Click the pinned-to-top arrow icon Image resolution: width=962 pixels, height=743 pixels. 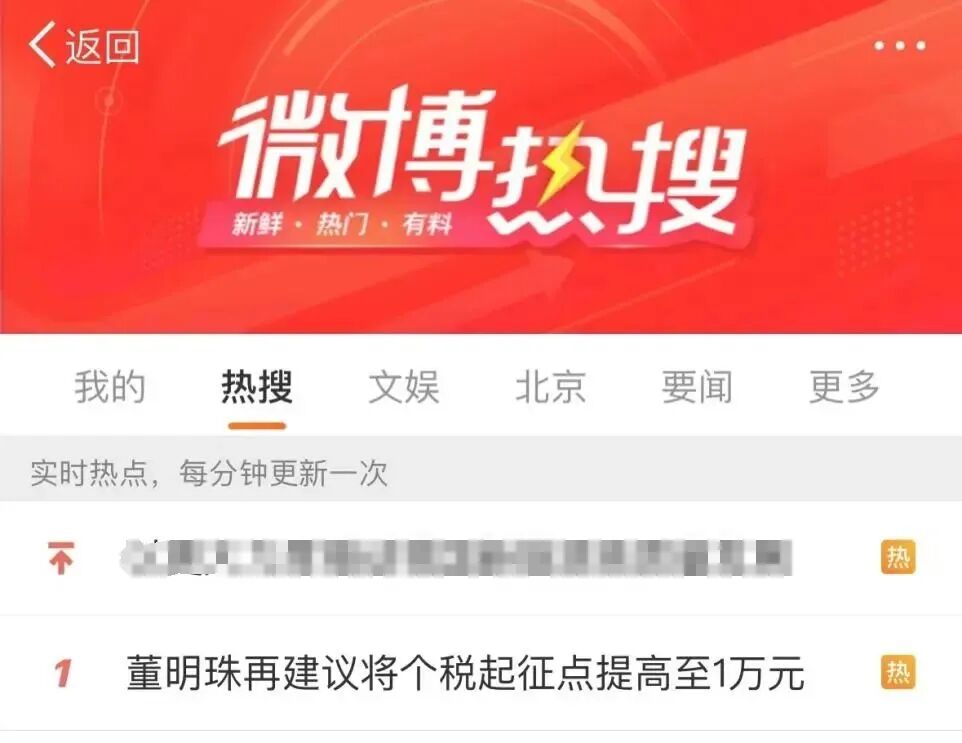[61, 558]
